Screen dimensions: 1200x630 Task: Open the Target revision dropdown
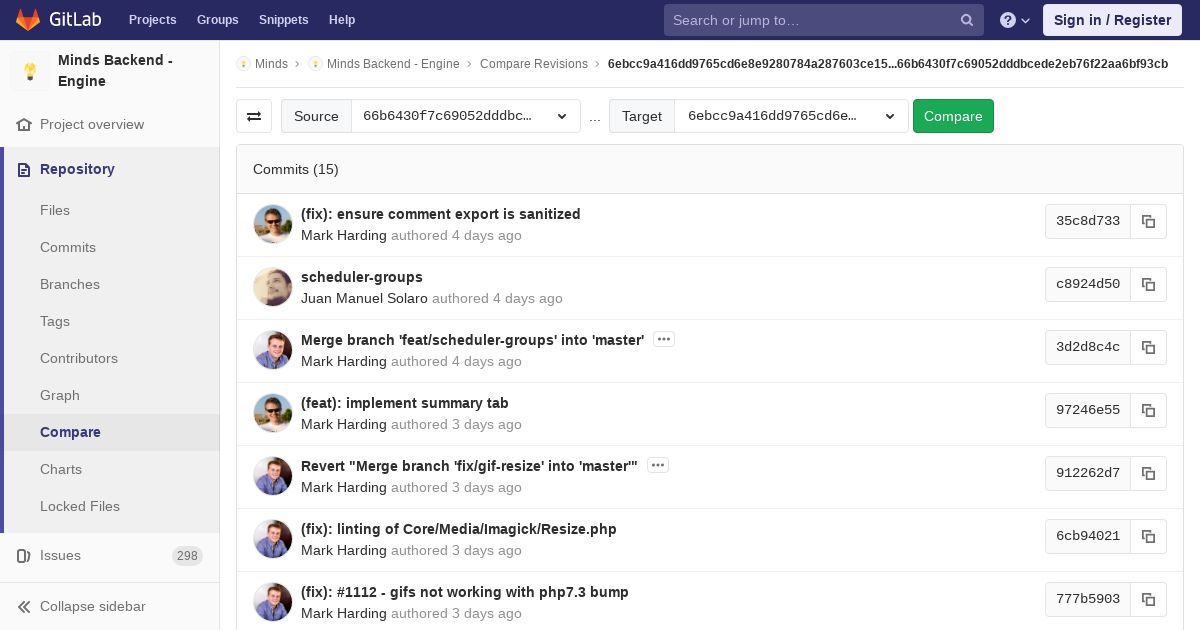790,116
